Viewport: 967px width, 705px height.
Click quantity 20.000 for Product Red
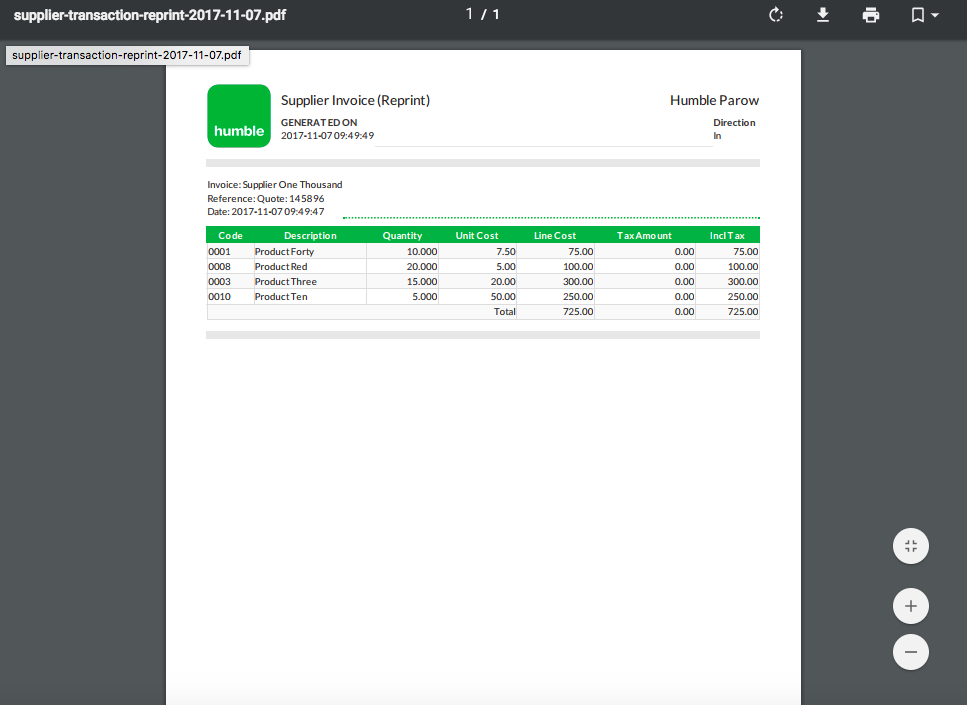click(422, 266)
